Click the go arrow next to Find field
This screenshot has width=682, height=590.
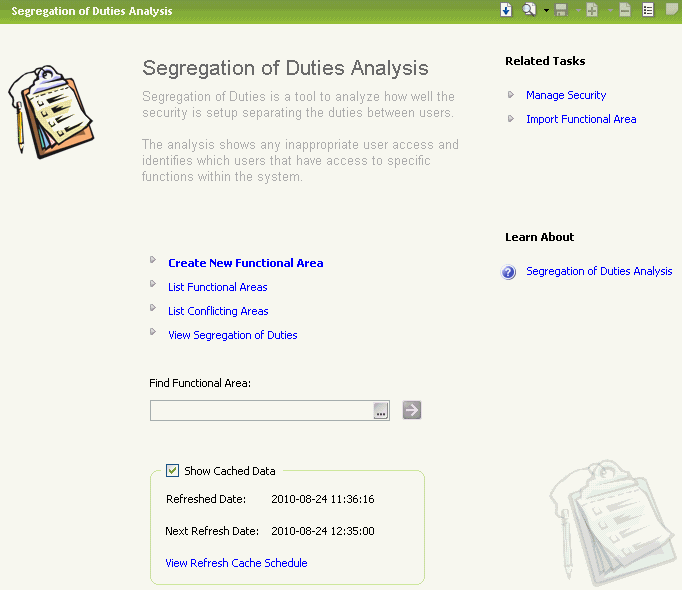coord(412,410)
